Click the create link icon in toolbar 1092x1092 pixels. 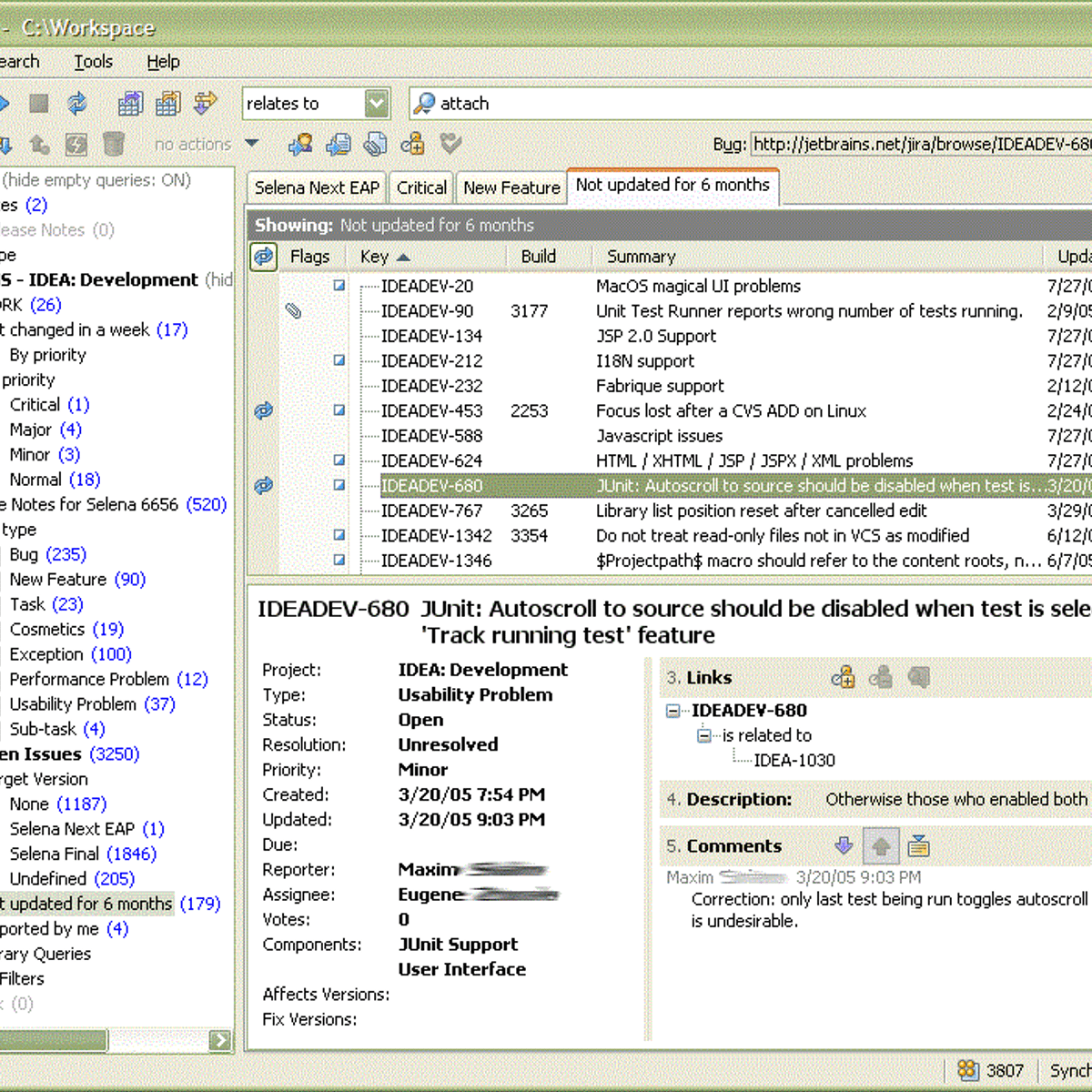tap(413, 144)
